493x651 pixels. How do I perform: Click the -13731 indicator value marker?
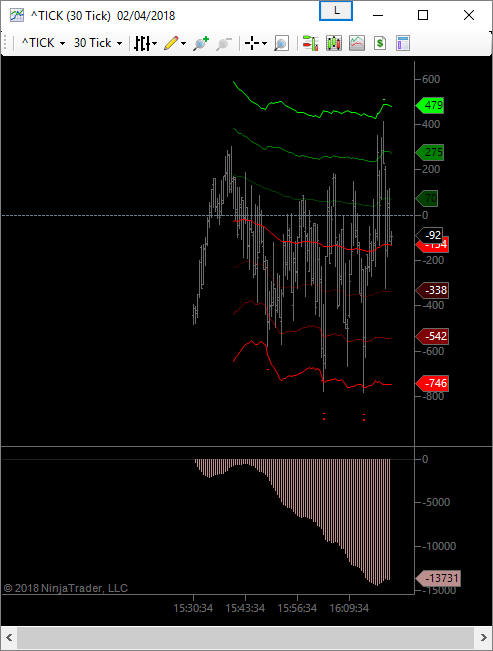[x=438, y=578]
